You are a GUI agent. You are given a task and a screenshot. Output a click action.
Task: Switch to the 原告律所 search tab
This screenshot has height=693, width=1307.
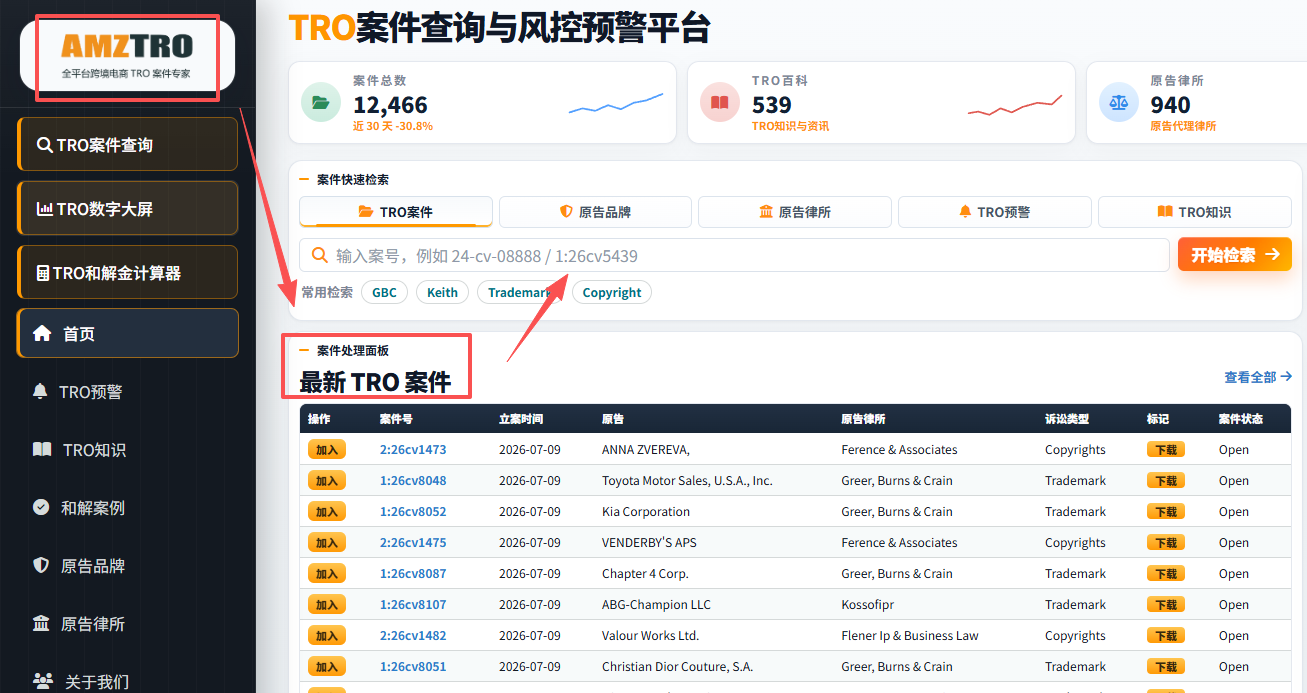(794, 212)
